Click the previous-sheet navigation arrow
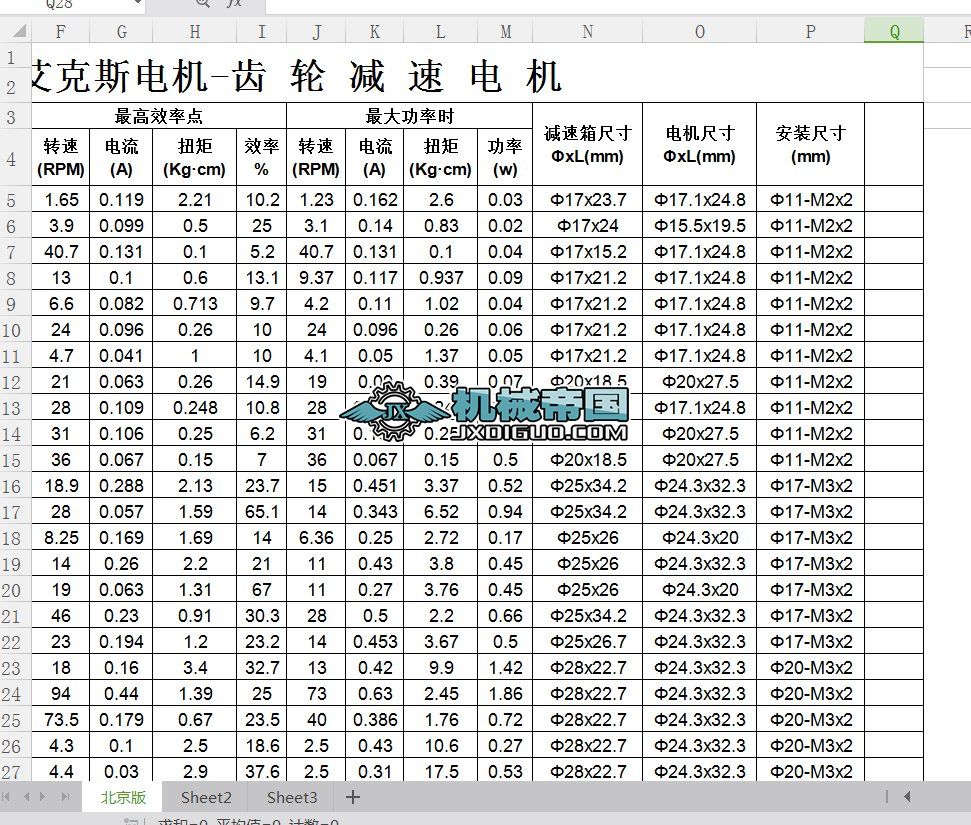The image size is (971, 825). (x=25, y=798)
